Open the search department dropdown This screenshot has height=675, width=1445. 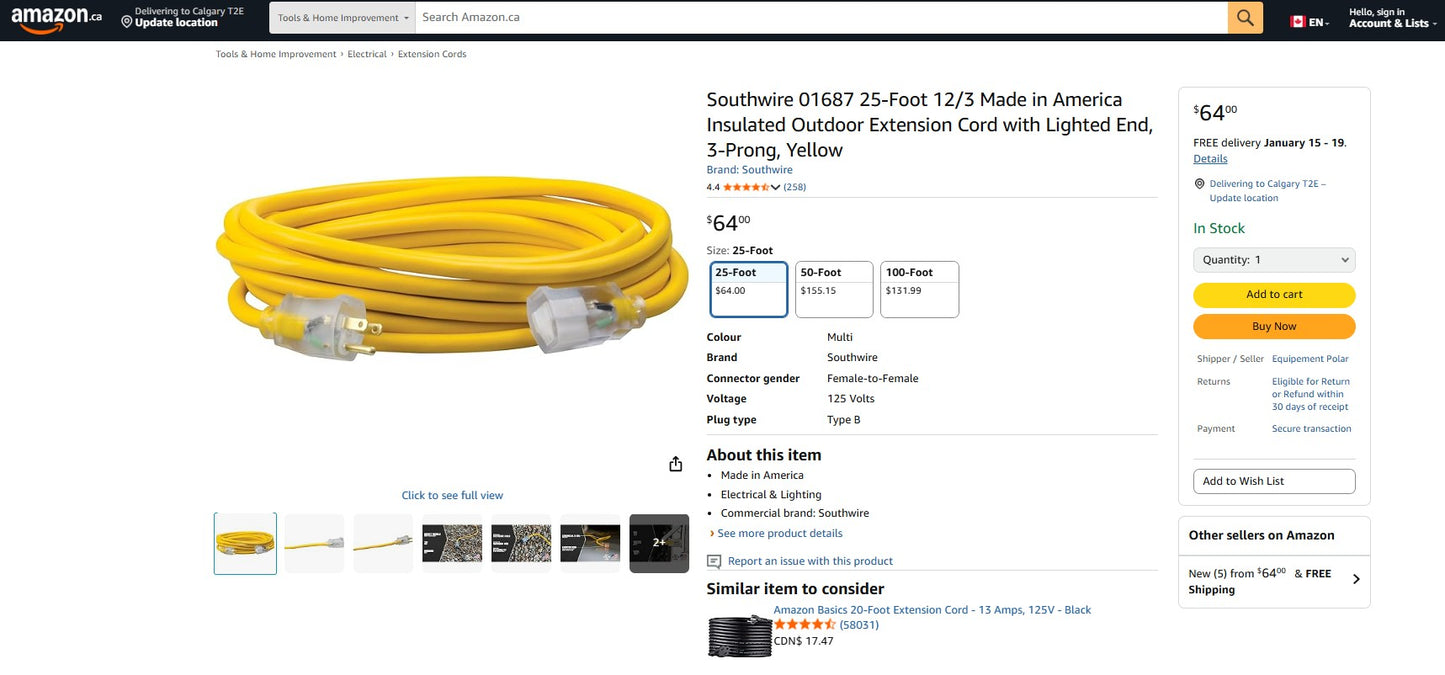[x=341, y=17]
